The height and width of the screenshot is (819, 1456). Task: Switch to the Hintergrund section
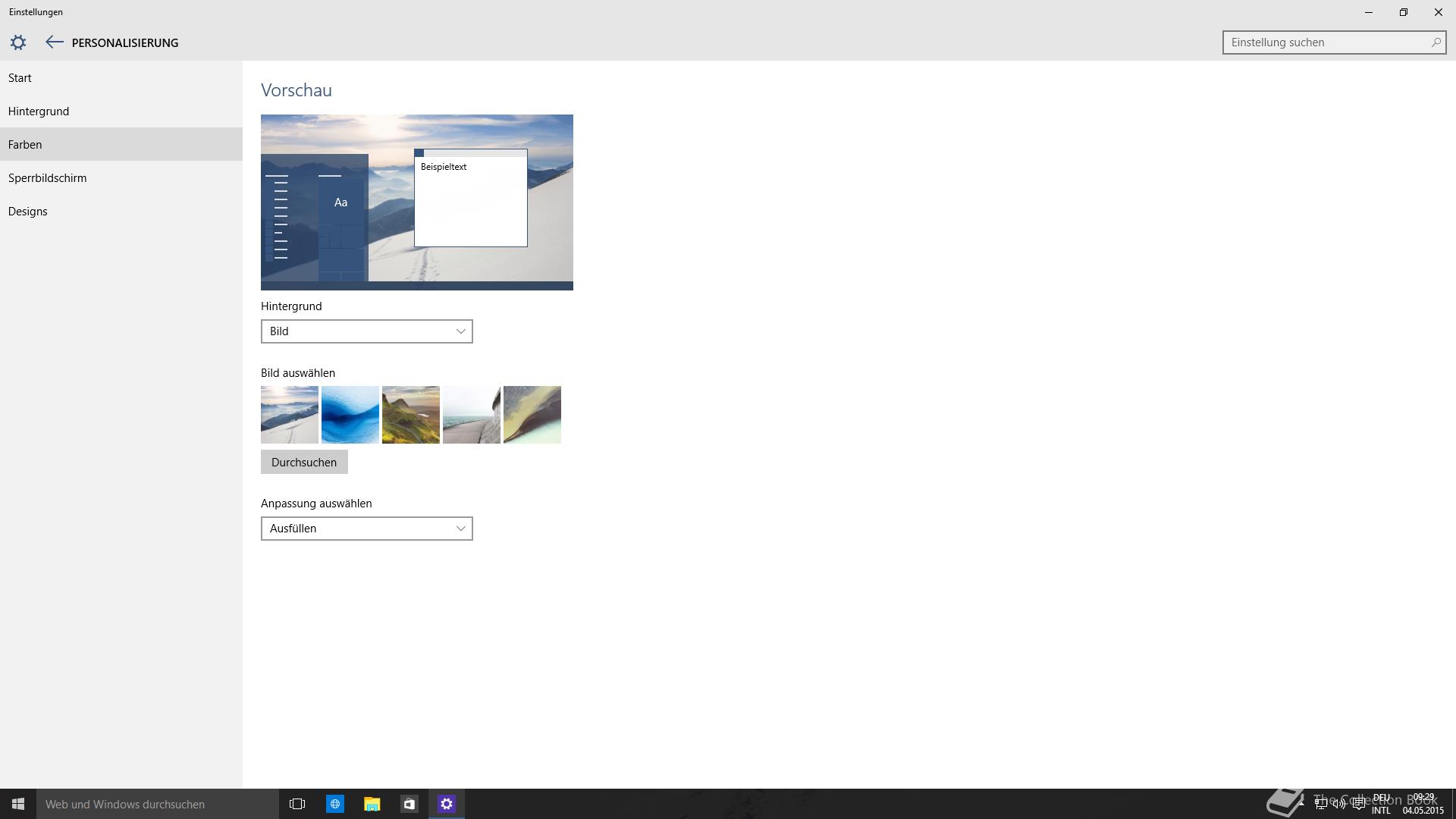click(x=121, y=111)
